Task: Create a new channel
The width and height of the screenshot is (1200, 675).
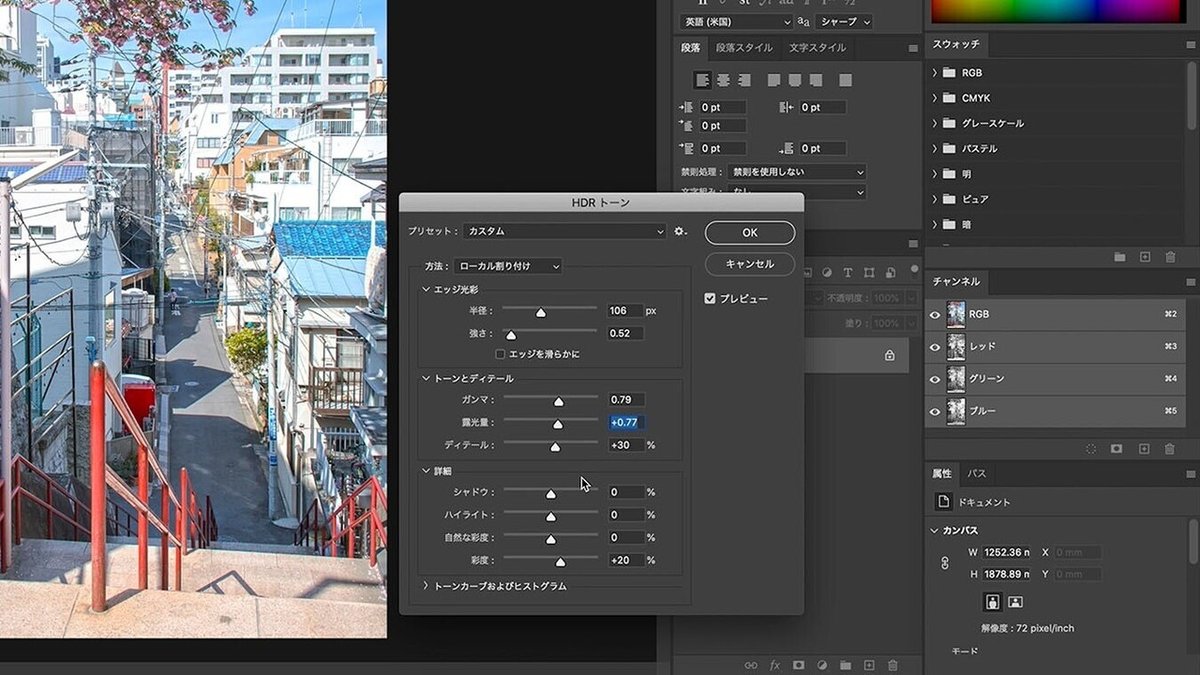Action: 1145,449
